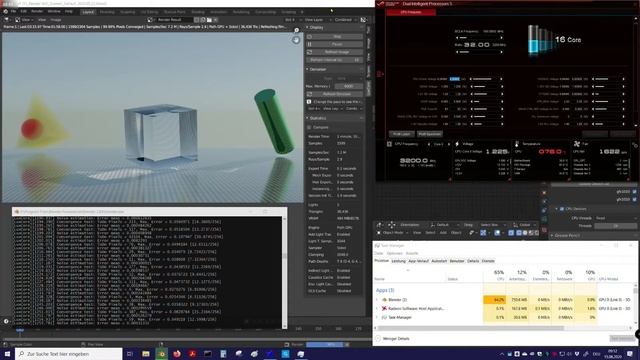Switch to the Shading workspace tab
Viewport: 640px width, 360px height.
point(198,12)
